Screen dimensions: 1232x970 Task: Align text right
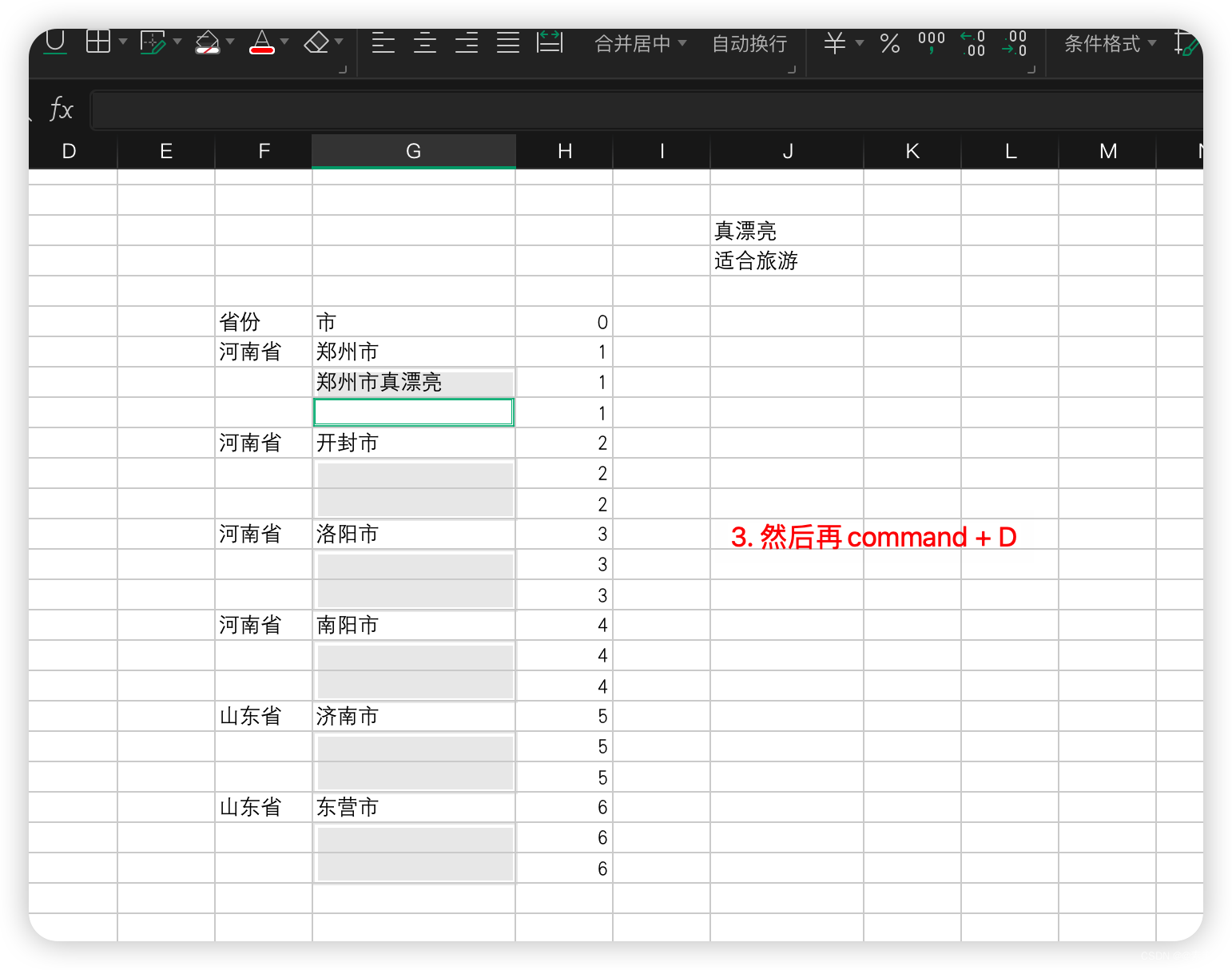point(467,42)
